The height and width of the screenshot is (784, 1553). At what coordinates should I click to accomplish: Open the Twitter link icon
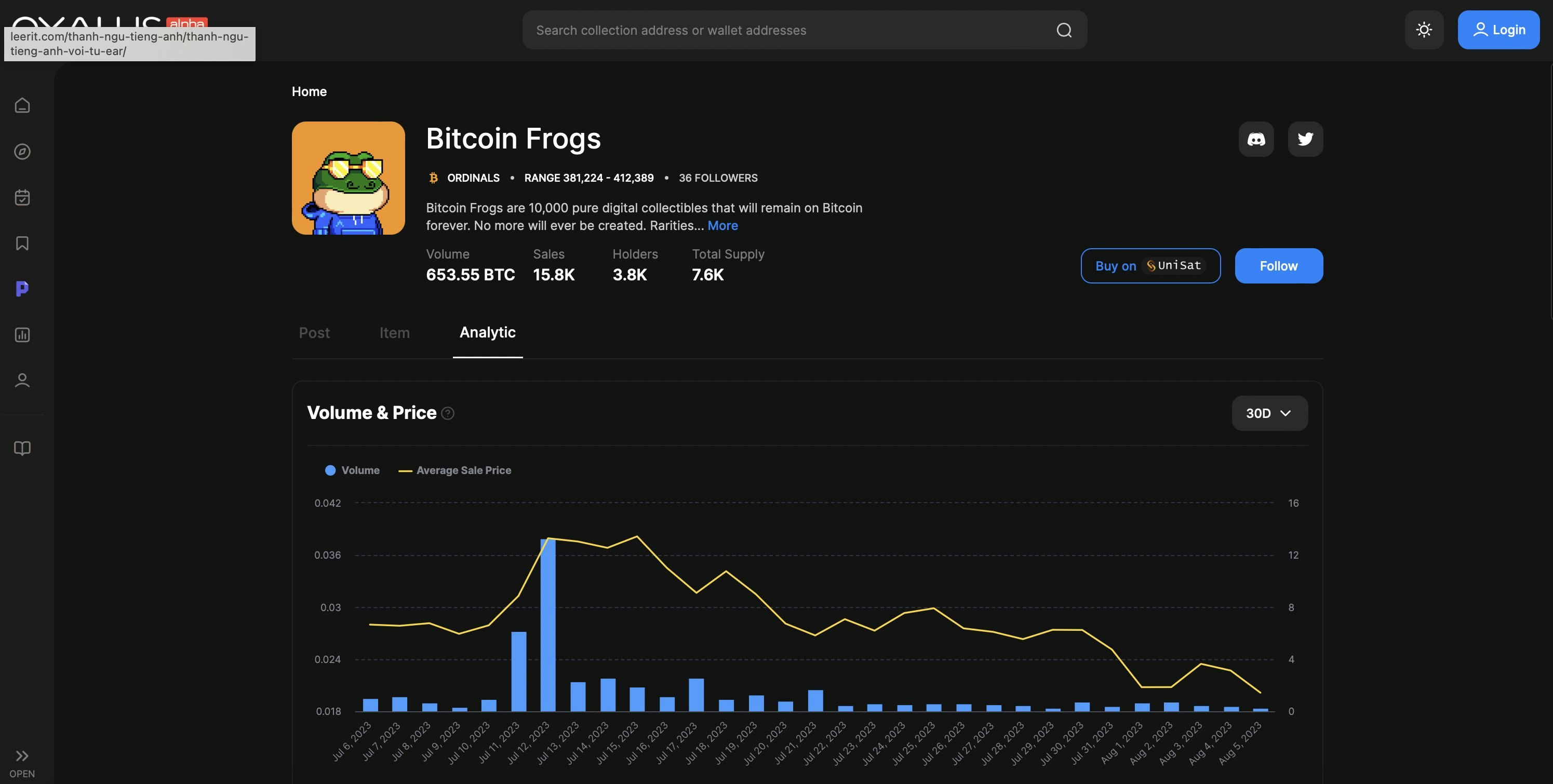pos(1306,139)
